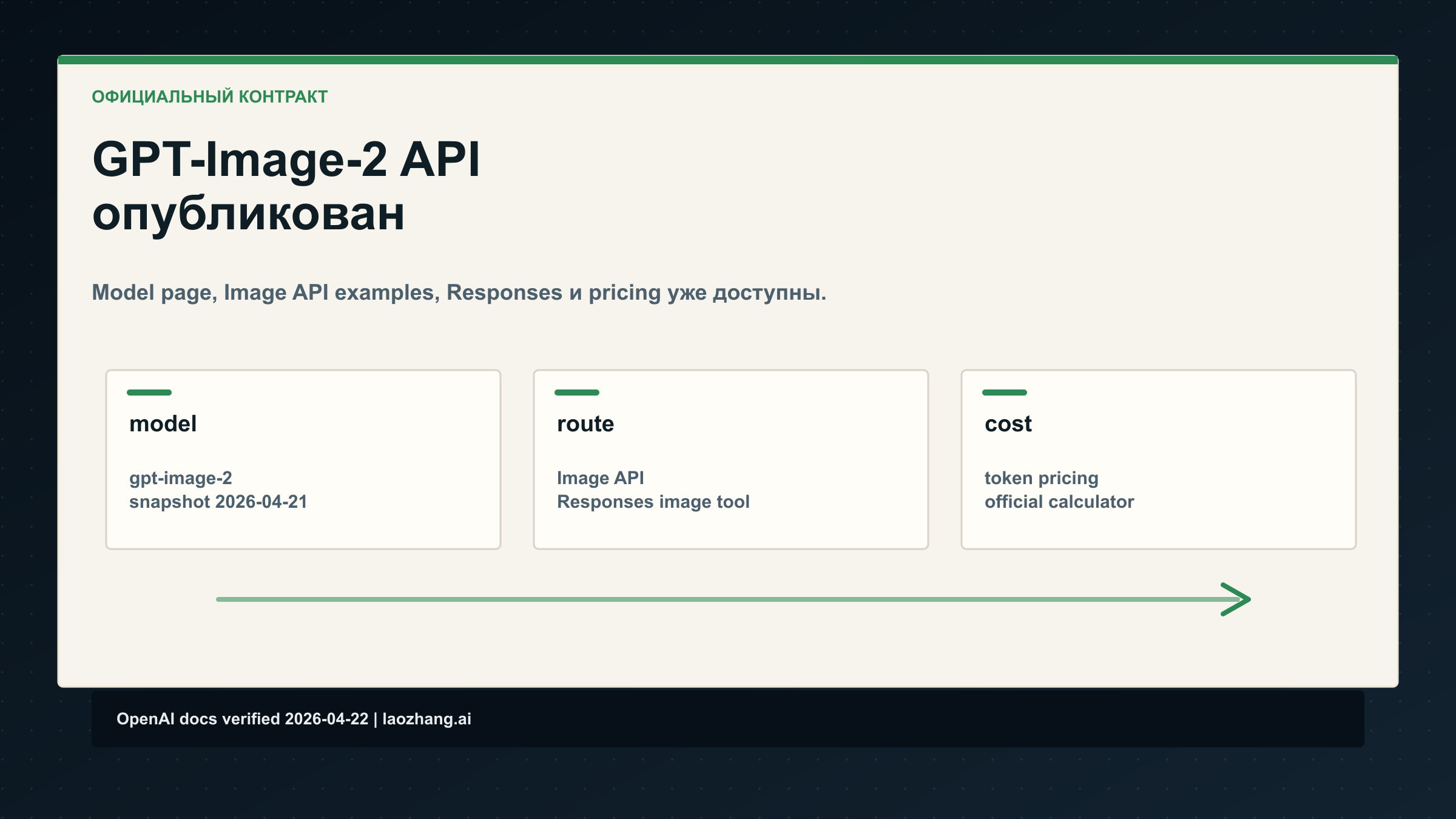
Task: Open the "official calculator" link
Action: [x=1059, y=502]
